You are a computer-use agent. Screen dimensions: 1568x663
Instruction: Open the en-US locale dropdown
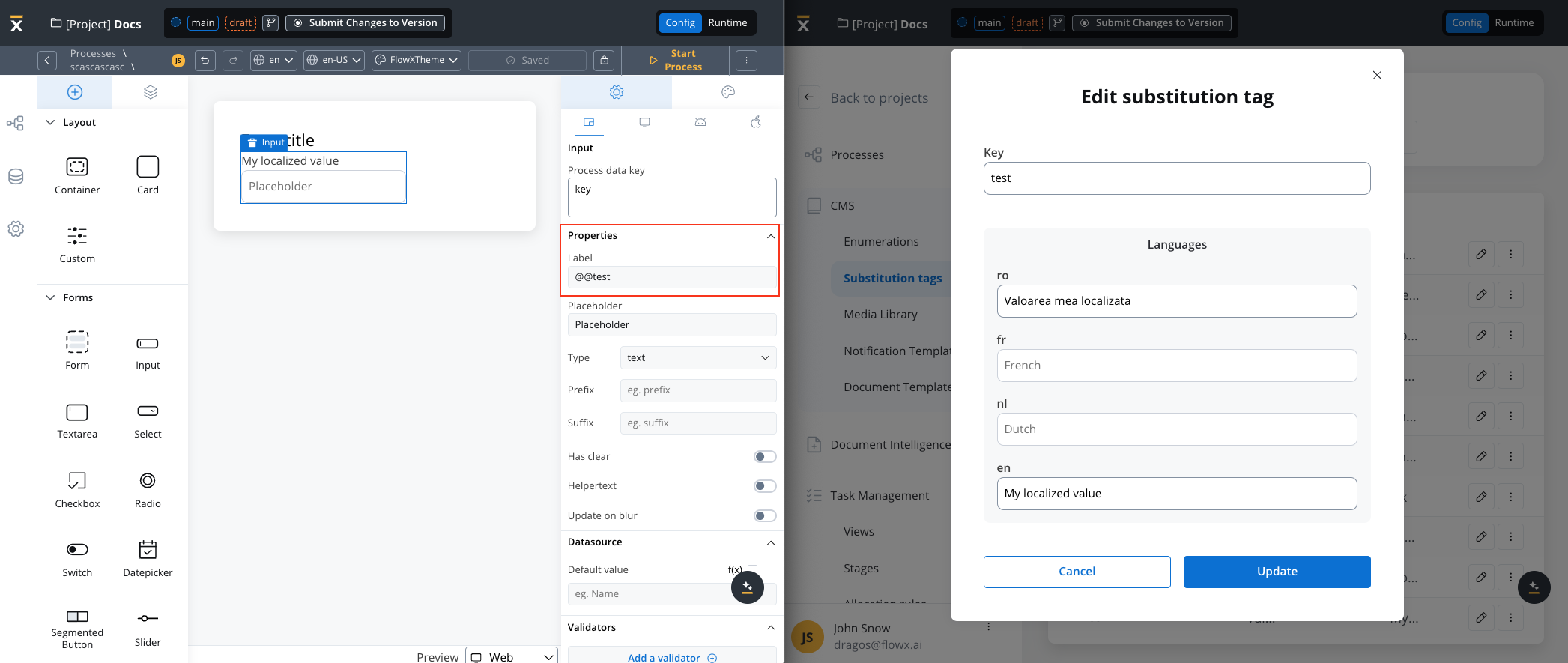334,60
